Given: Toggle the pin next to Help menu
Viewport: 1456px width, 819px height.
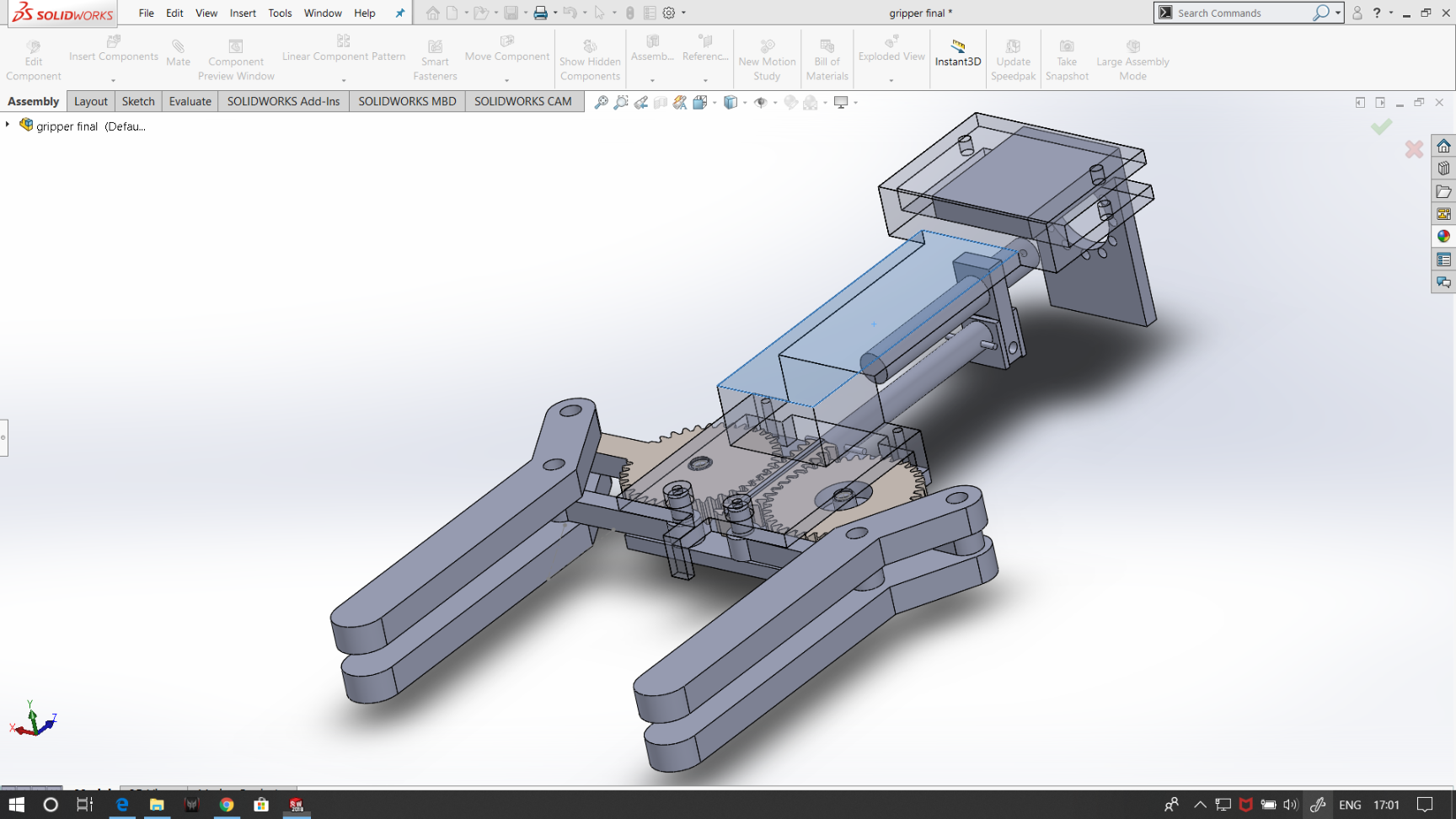Looking at the screenshot, I should pyautogui.click(x=400, y=13).
